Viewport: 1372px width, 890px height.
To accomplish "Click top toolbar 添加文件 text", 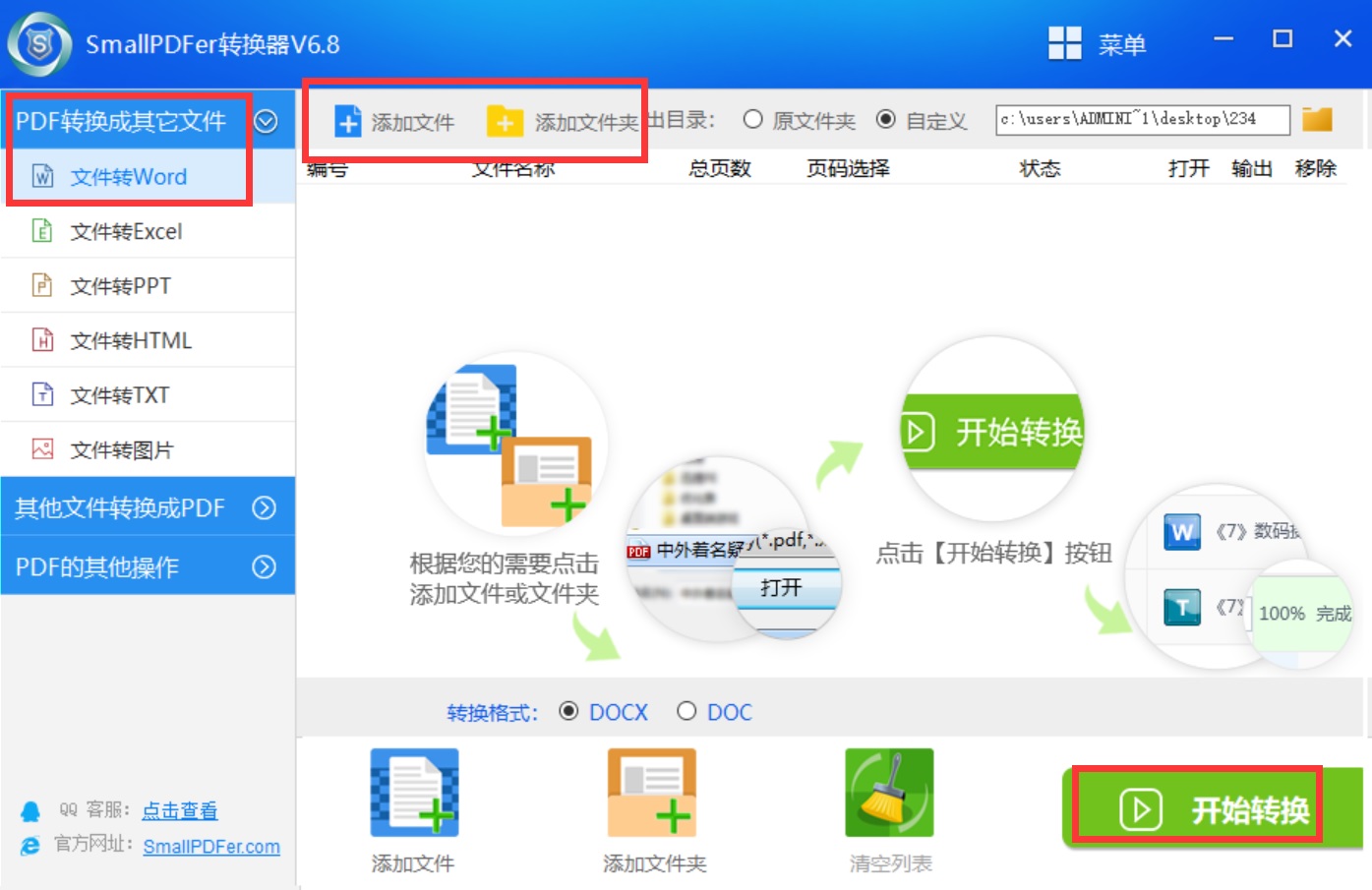I will 413,122.
